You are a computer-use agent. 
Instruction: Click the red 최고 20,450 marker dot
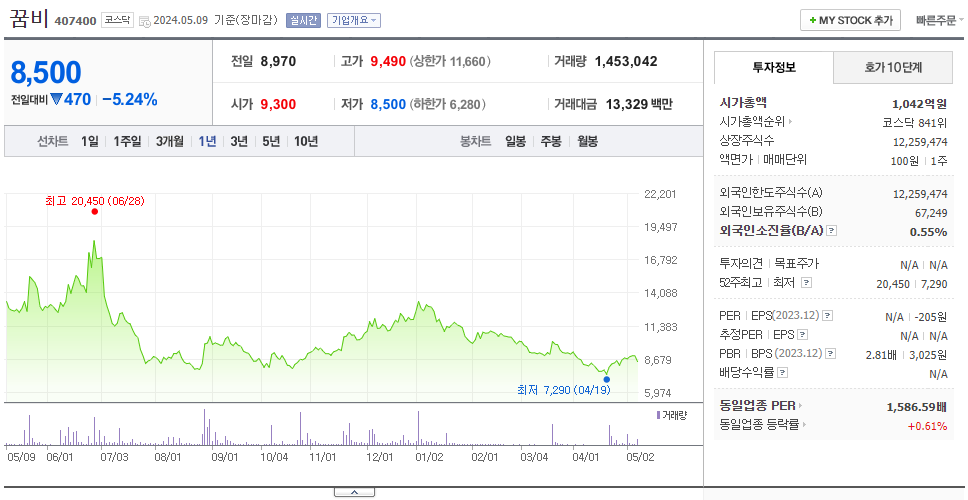click(x=94, y=212)
